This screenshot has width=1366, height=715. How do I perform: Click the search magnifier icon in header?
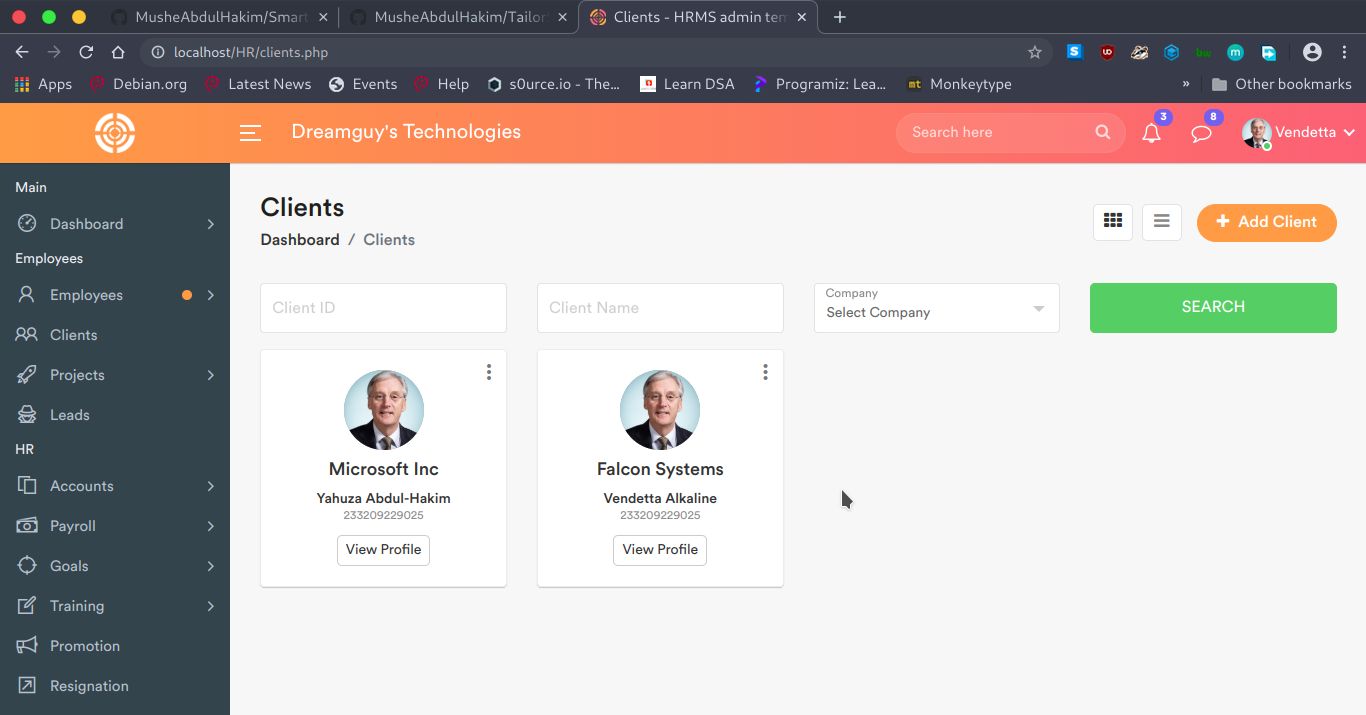(1103, 132)
